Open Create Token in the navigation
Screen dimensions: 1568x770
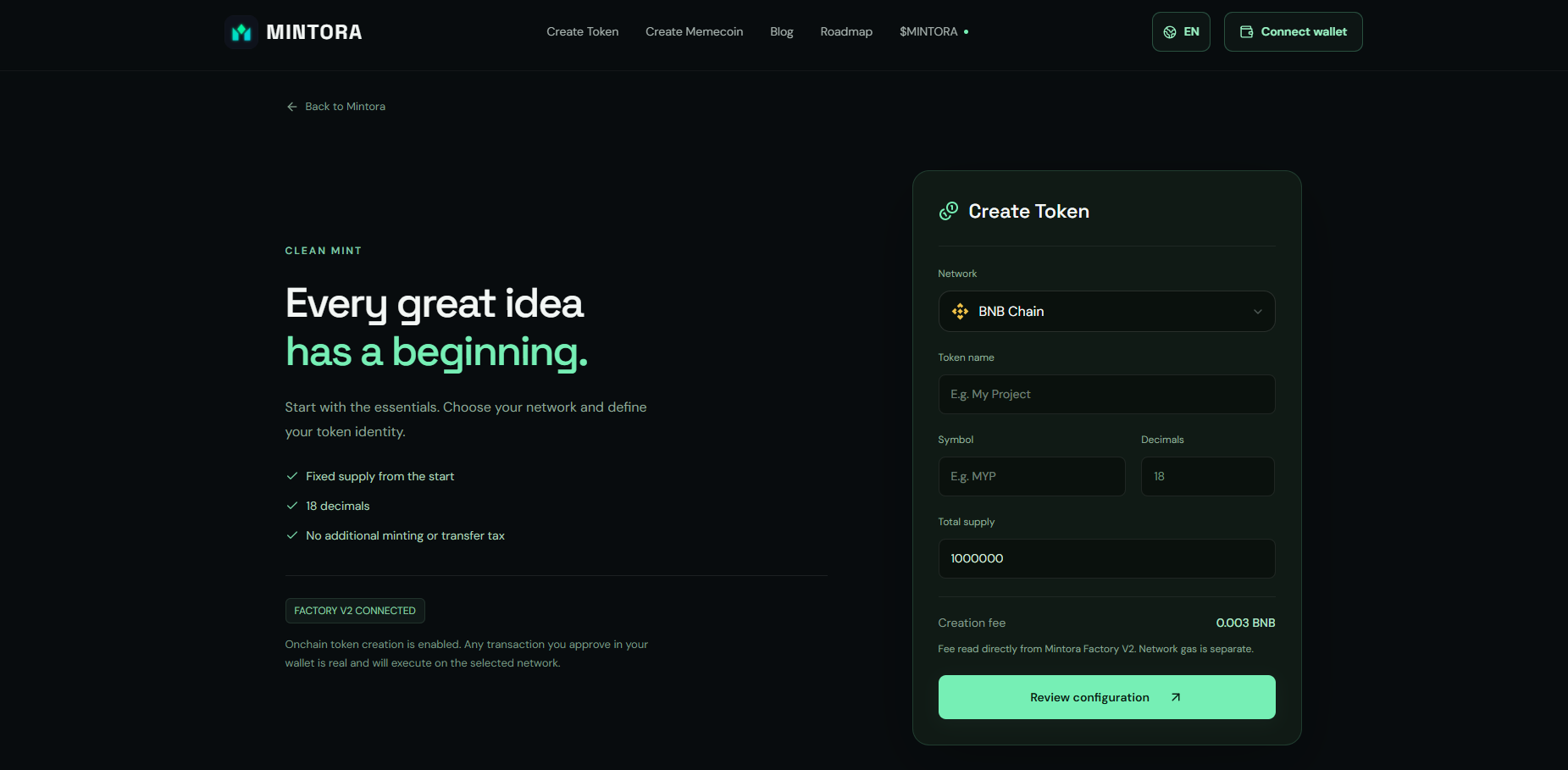click(x=583, y=32)
